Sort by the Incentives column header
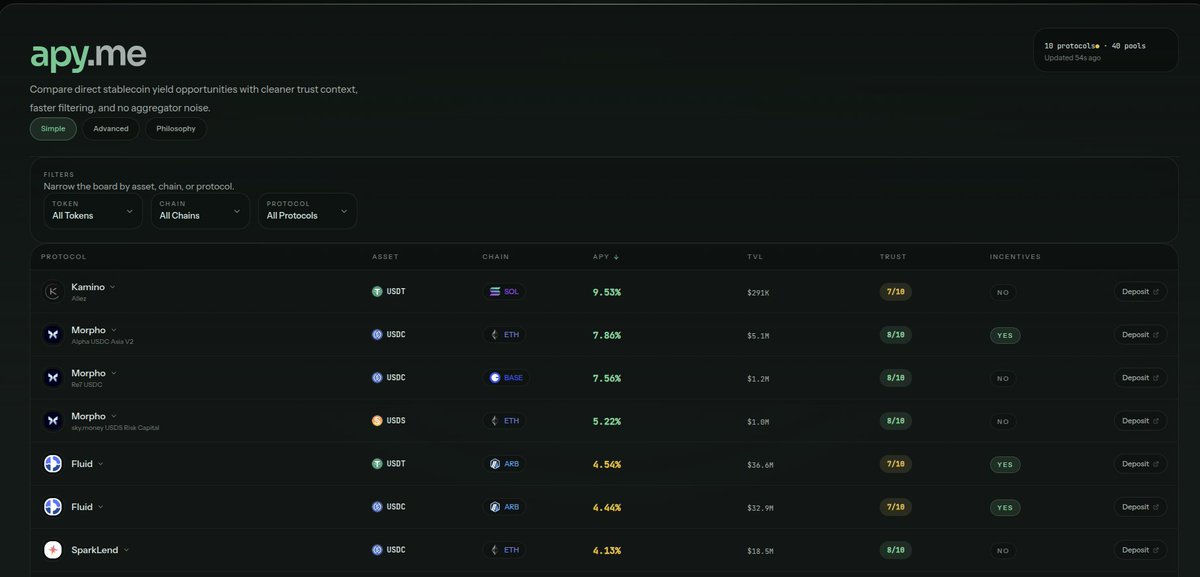The height and width of the screenshot is (577, 1200). (1015, 257)
